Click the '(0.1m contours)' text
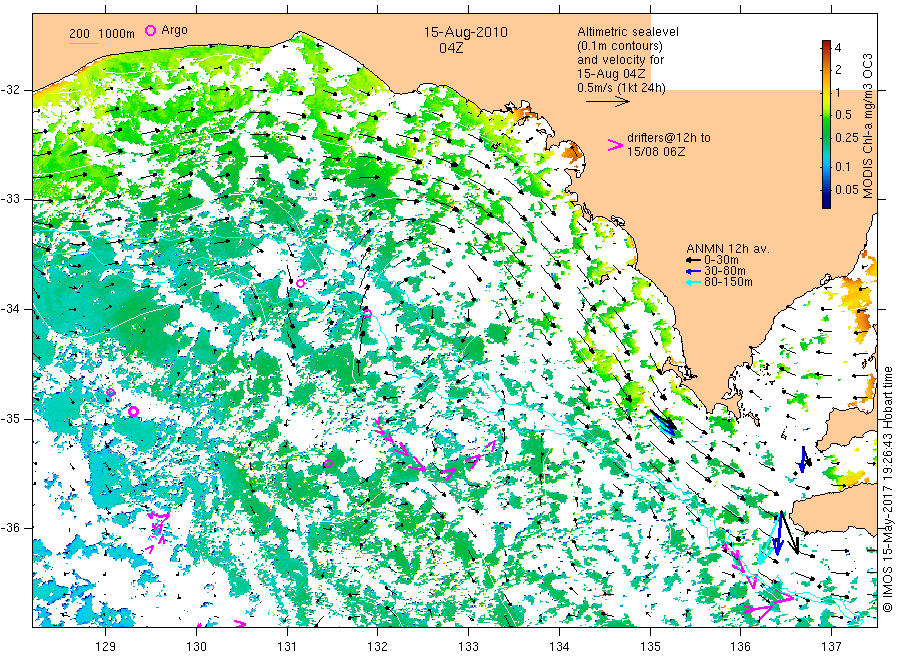 click(619, 46)
